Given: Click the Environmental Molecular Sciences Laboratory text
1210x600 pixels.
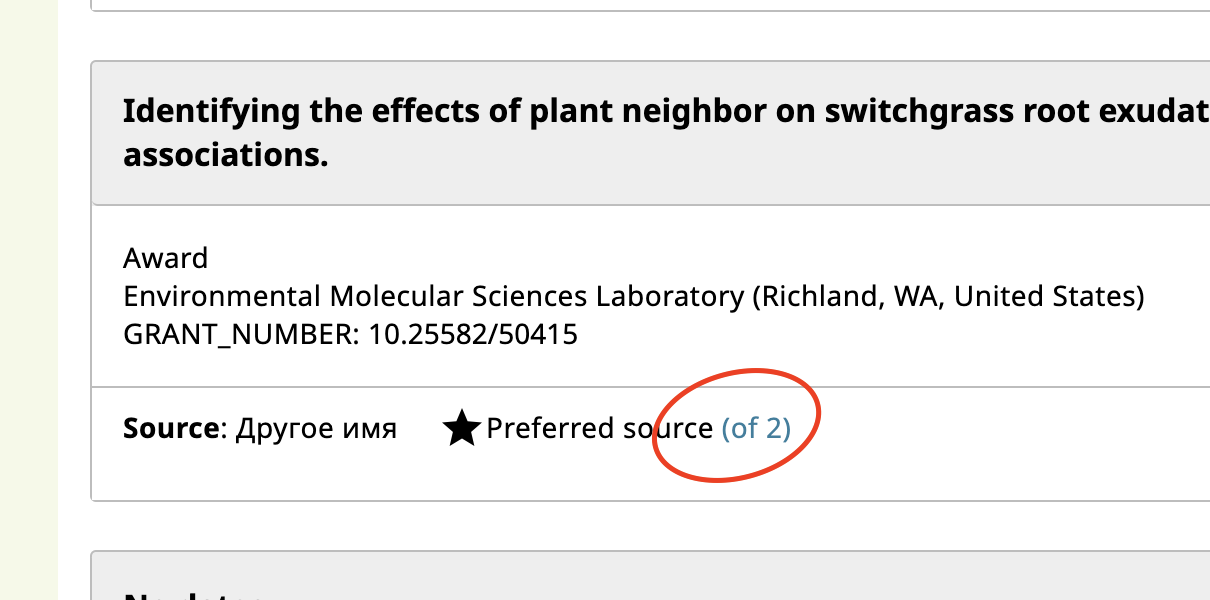Looking at the screenshot, I should point(634,296).
